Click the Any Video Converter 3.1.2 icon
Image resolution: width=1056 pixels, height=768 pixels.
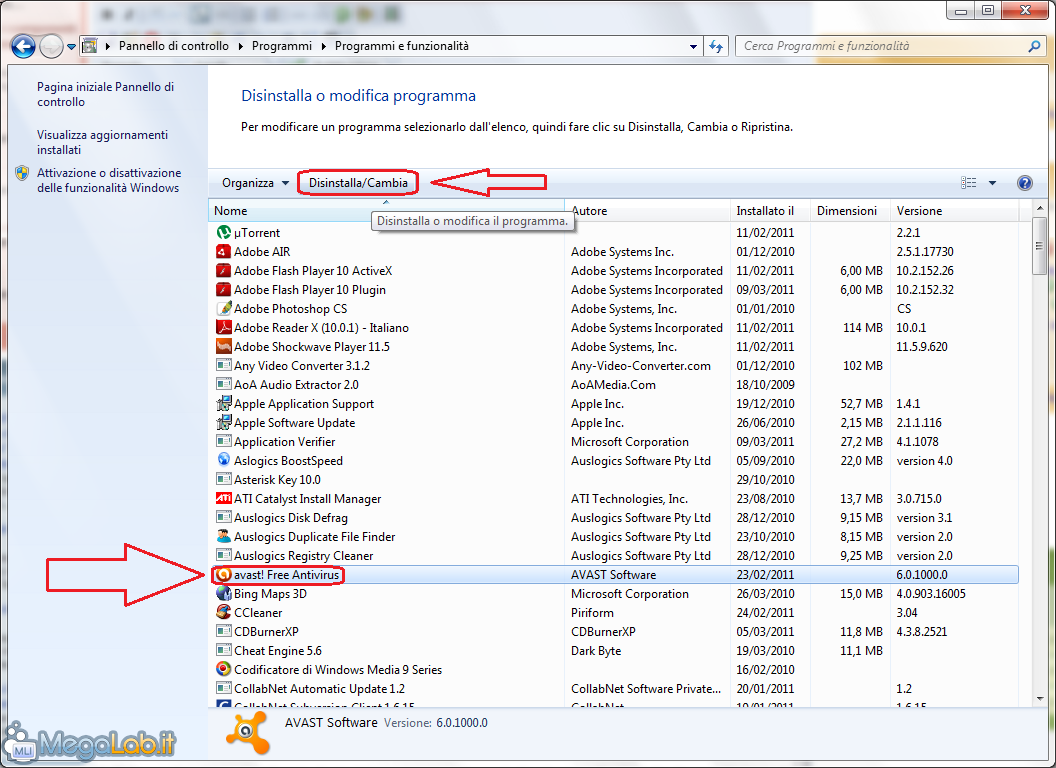pyautogui.click(x=224, y=365)
